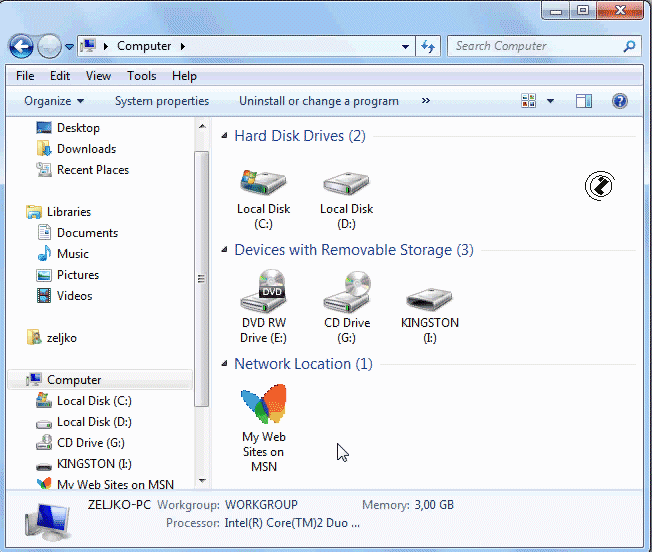The height and width of the screenshot is (552, 652).
Task: Click Uninstall or change a program
Action: tap(318, 101)
